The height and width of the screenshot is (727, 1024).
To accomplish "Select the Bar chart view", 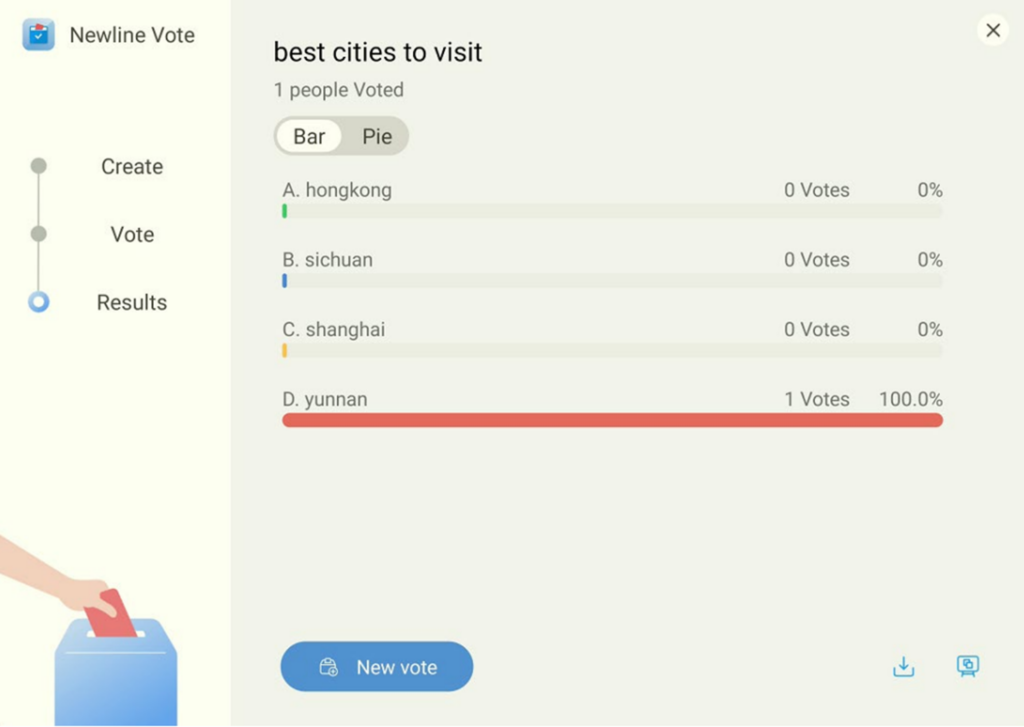I will (309, 137).
